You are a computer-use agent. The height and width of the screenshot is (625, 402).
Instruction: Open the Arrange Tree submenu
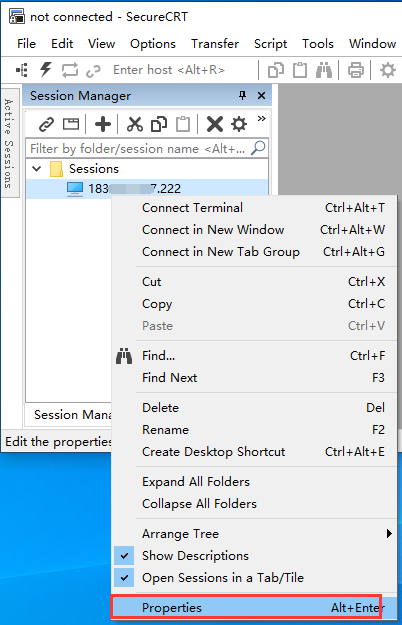pos(254,533)
